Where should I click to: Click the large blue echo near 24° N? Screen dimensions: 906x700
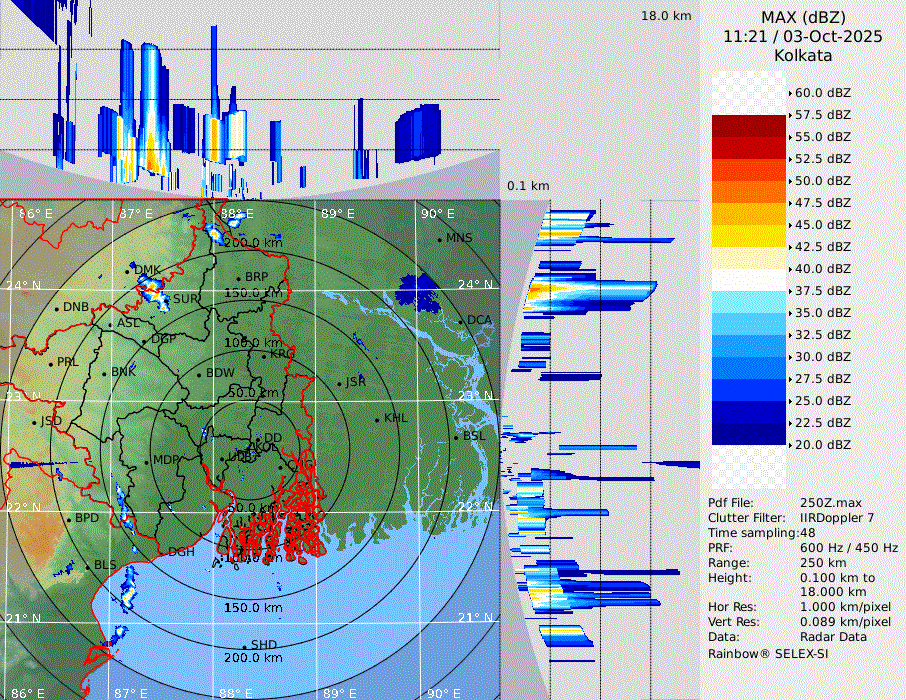click(x=416, y=293)
